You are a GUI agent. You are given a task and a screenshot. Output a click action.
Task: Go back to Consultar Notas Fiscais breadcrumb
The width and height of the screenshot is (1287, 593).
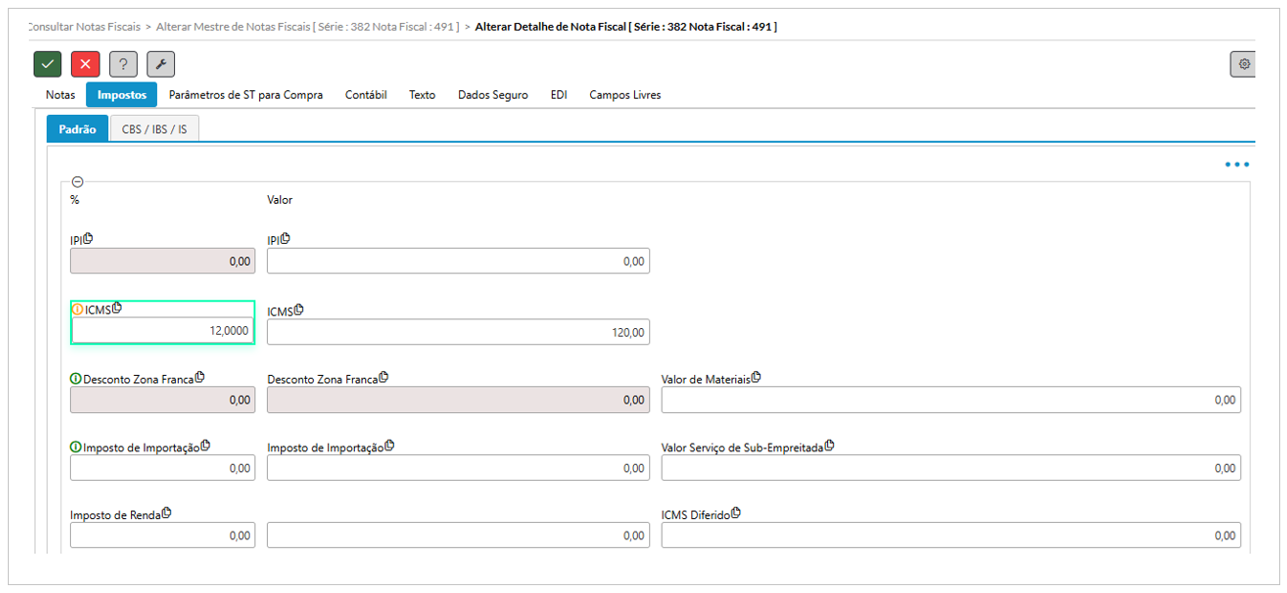point(84,27)
